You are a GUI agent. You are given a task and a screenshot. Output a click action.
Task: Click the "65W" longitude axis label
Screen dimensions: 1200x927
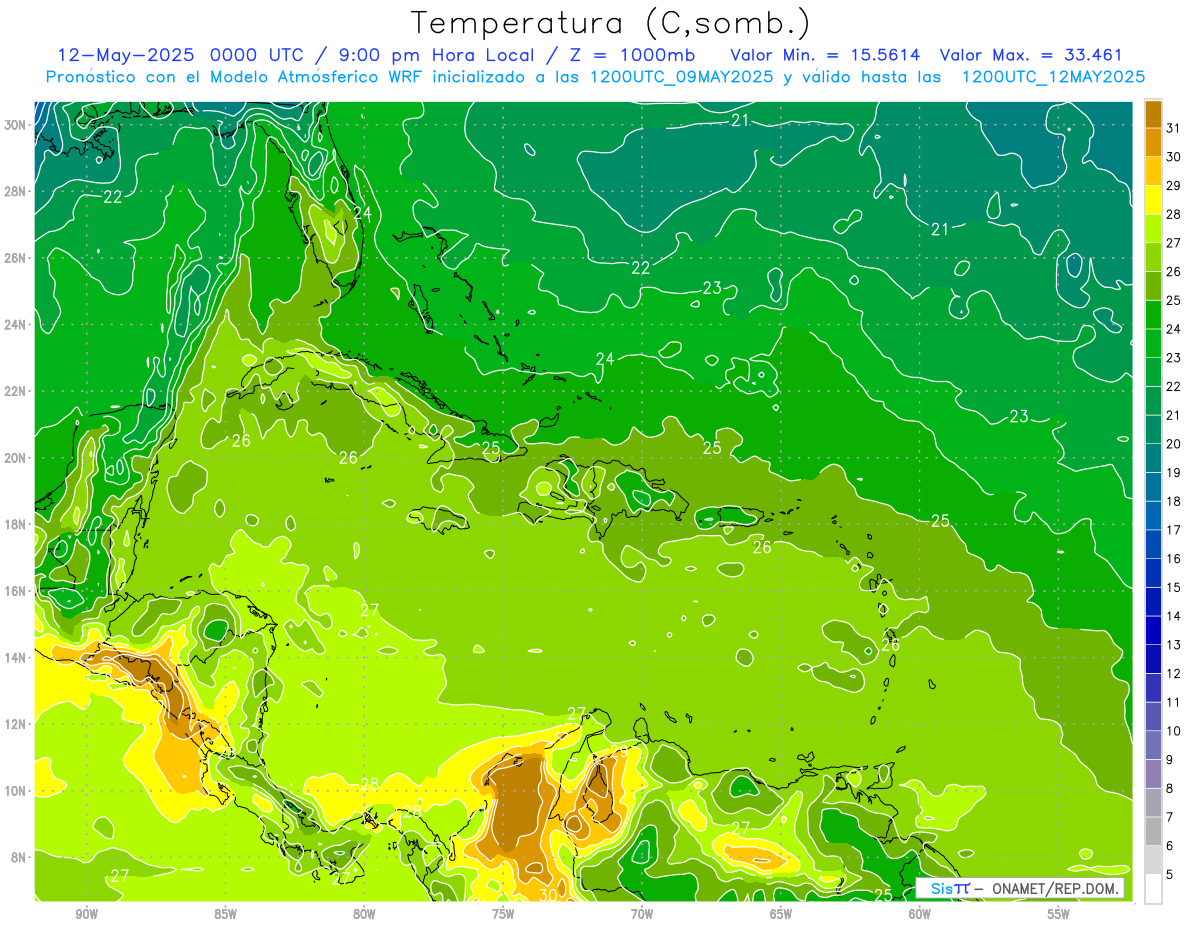pyautogui.click(x=781, y=914)
